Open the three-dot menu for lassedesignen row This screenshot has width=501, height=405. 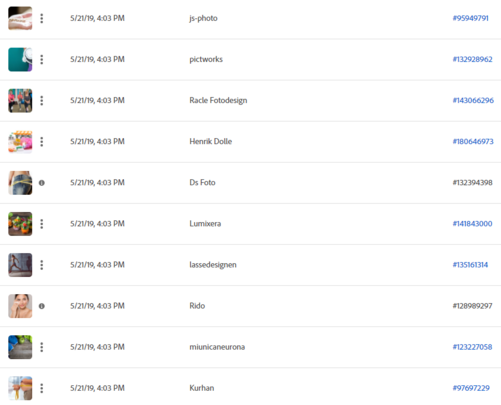[42, 265]
